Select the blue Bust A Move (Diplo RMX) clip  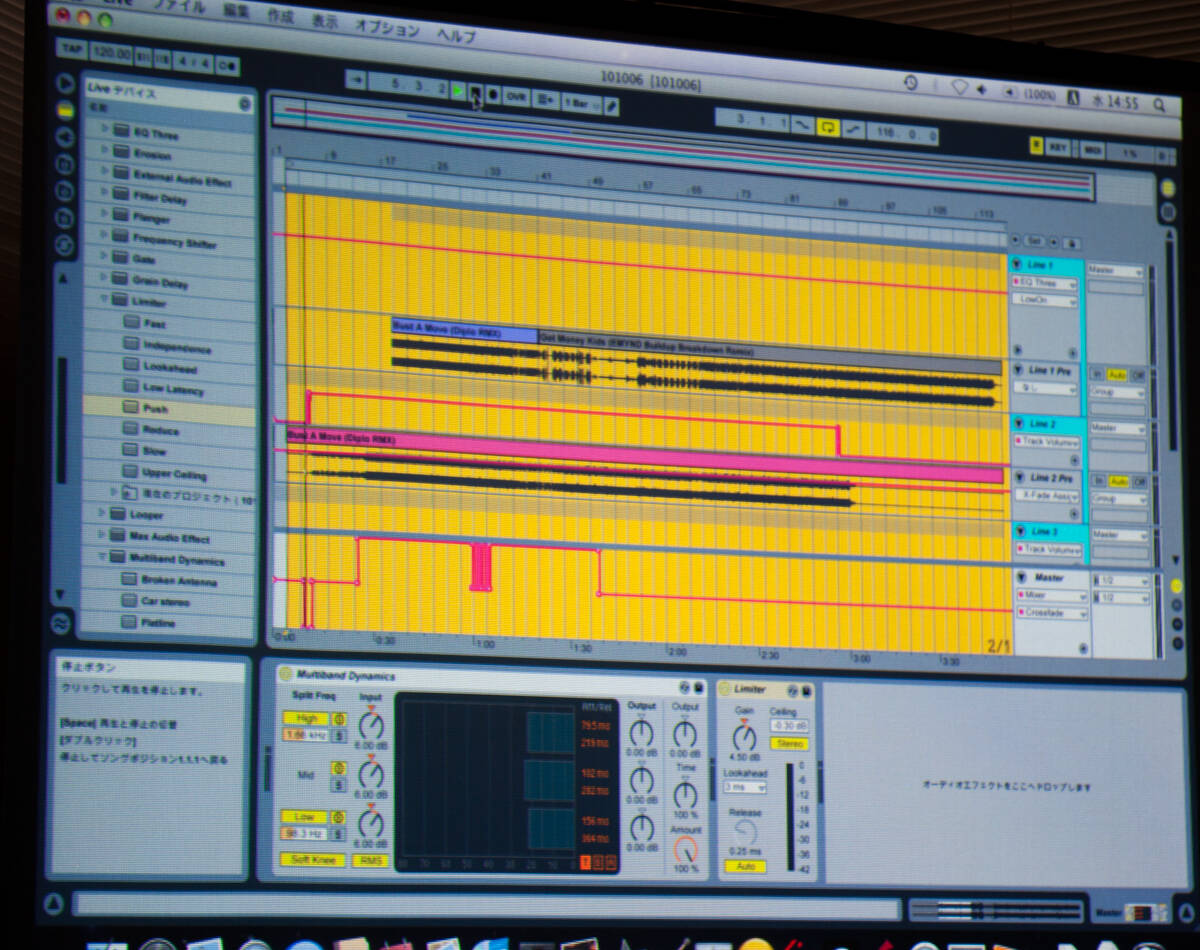(x=465, y=331)
